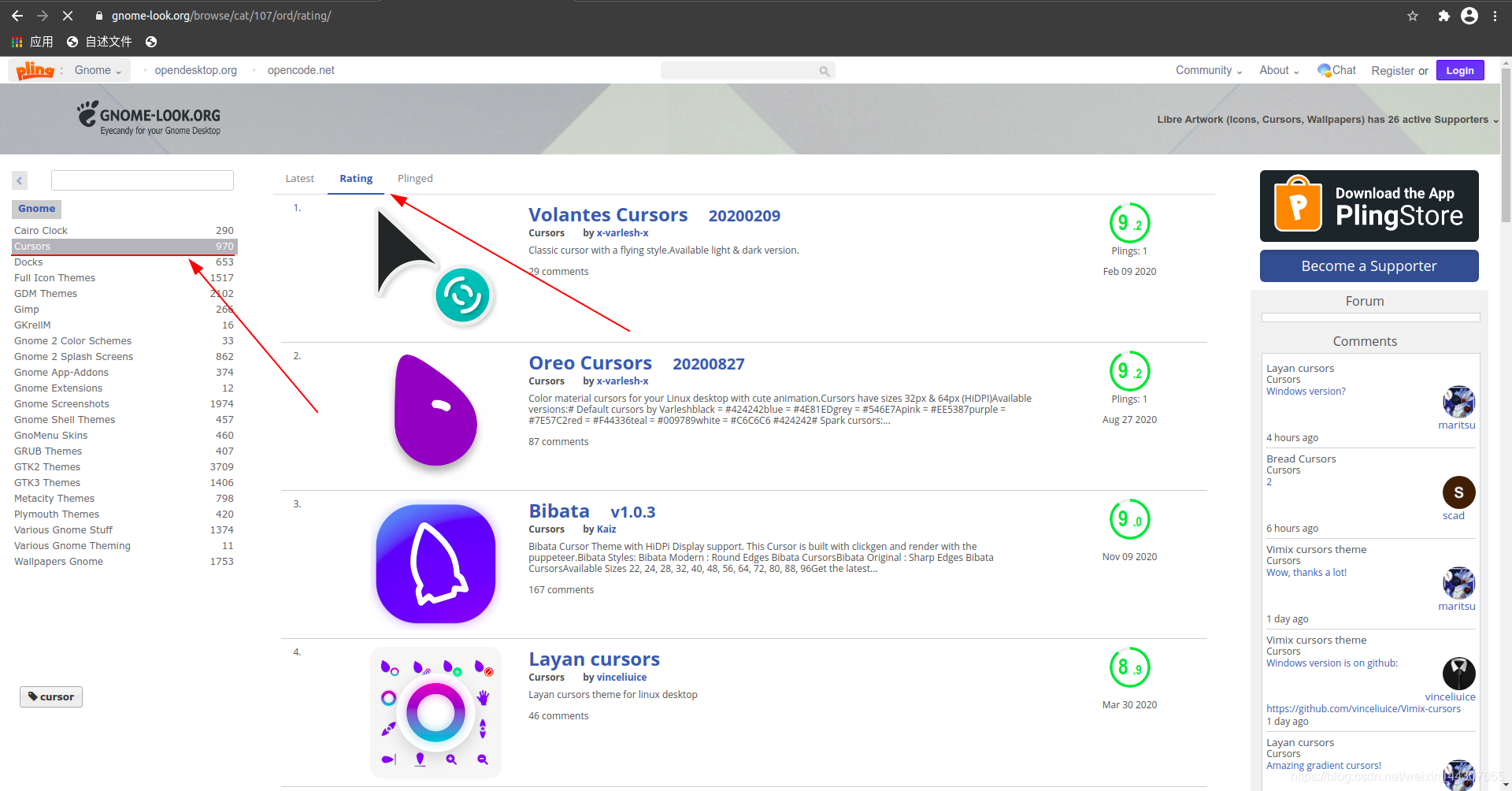Go back with the browser back arrow
Viewport: 1512px width, 791px height.
(x=17, y=16)
